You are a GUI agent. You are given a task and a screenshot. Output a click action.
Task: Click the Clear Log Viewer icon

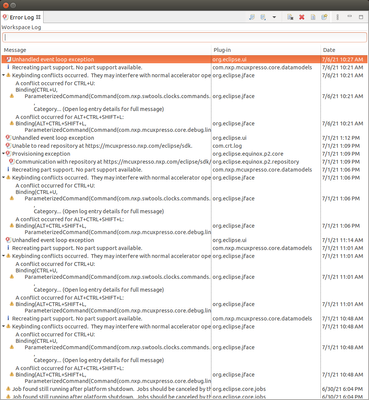tap(290, 17)
